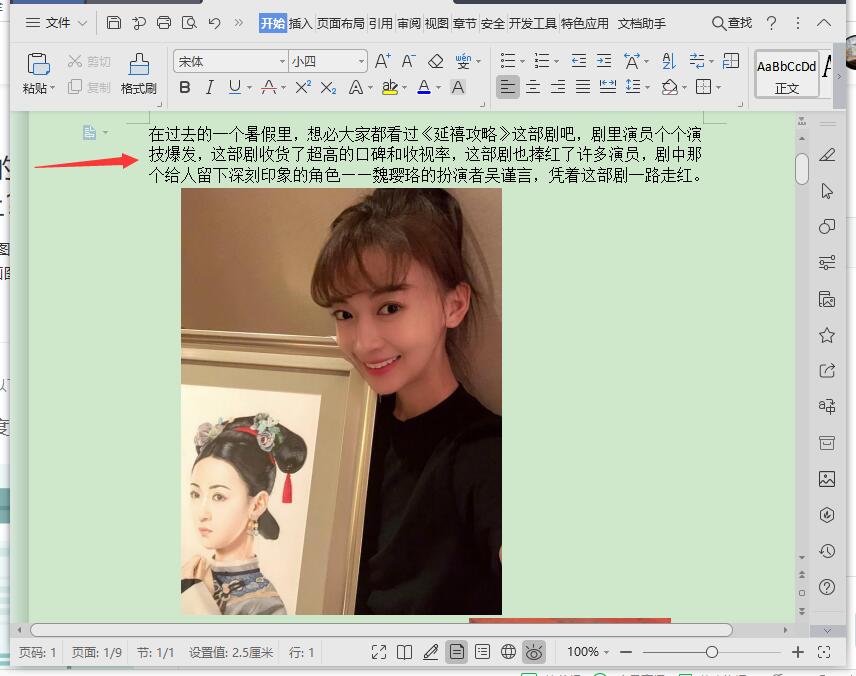
Task: Click the help question mark at top
Action: 771,23
